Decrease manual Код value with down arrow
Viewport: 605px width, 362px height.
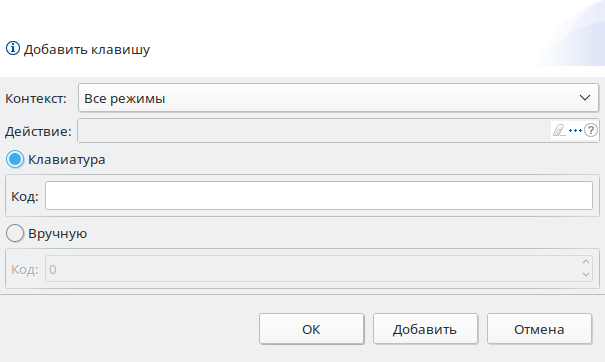tap(586, 275)
